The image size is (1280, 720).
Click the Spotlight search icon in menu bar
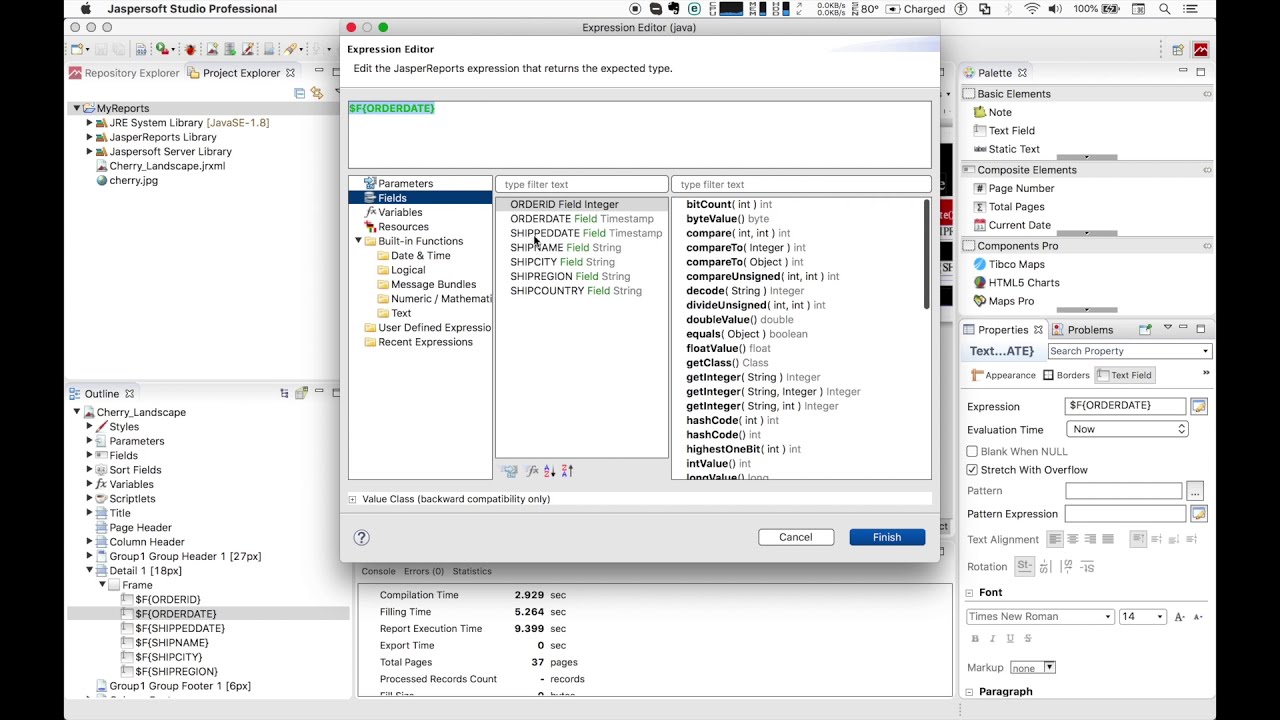[x=1165, y=9]
